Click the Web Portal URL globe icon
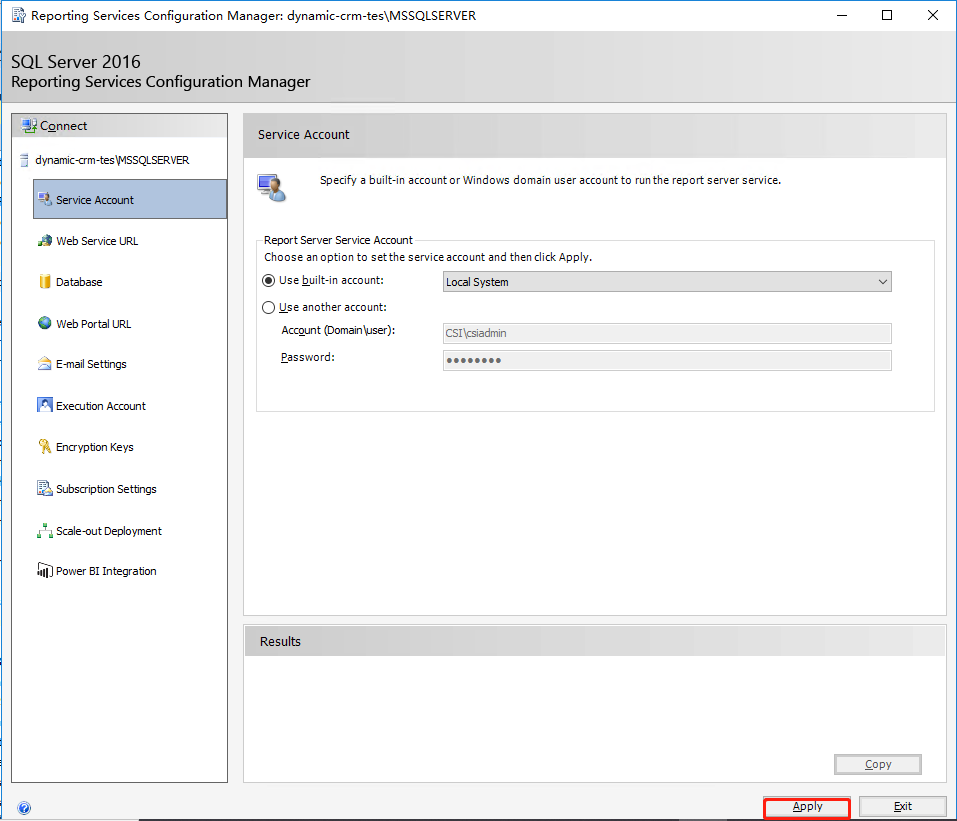The width and height of the screenshot is (957, 821). (45, 323)
